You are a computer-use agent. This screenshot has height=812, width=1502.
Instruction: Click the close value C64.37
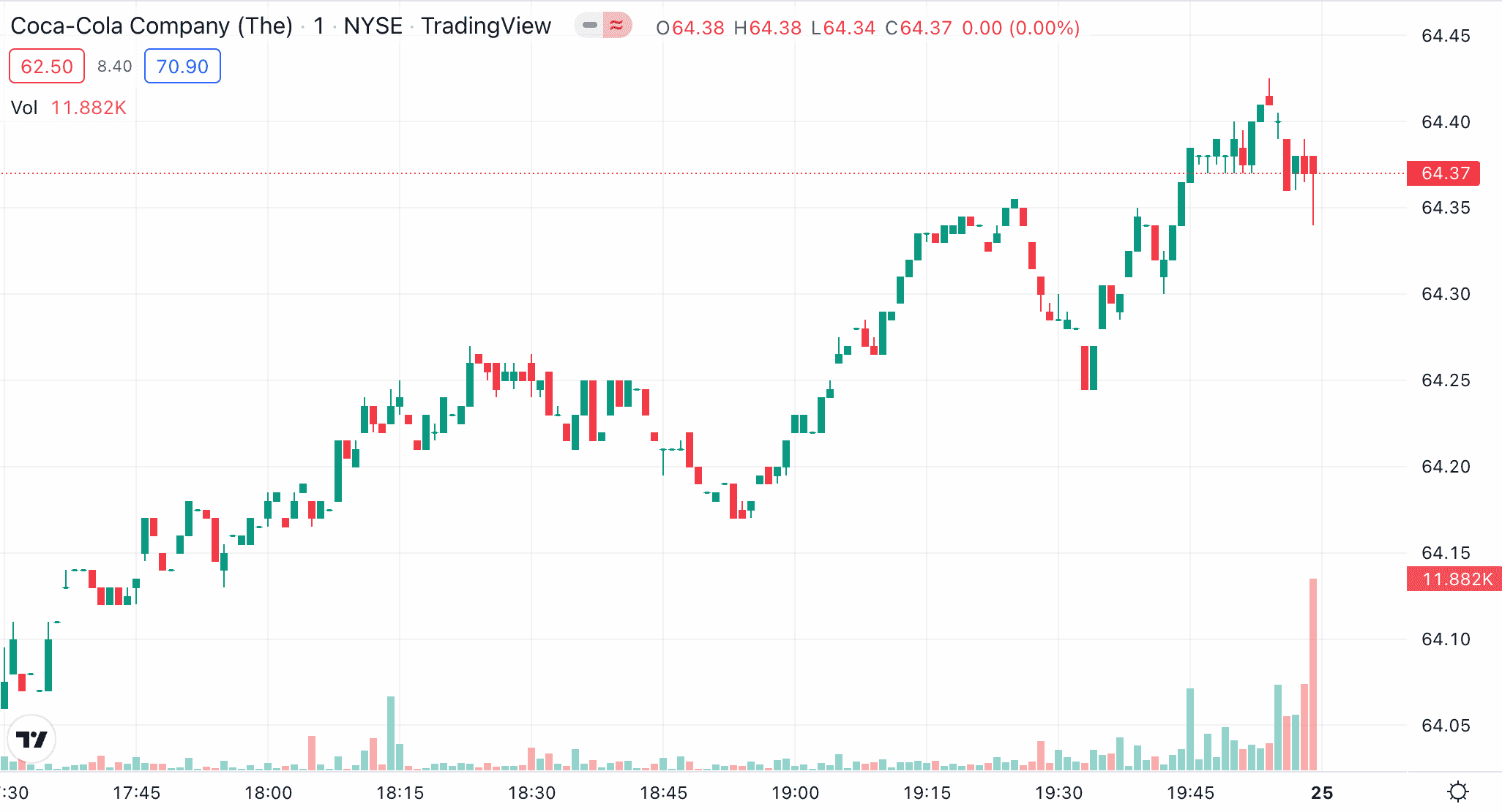point(919,28)
